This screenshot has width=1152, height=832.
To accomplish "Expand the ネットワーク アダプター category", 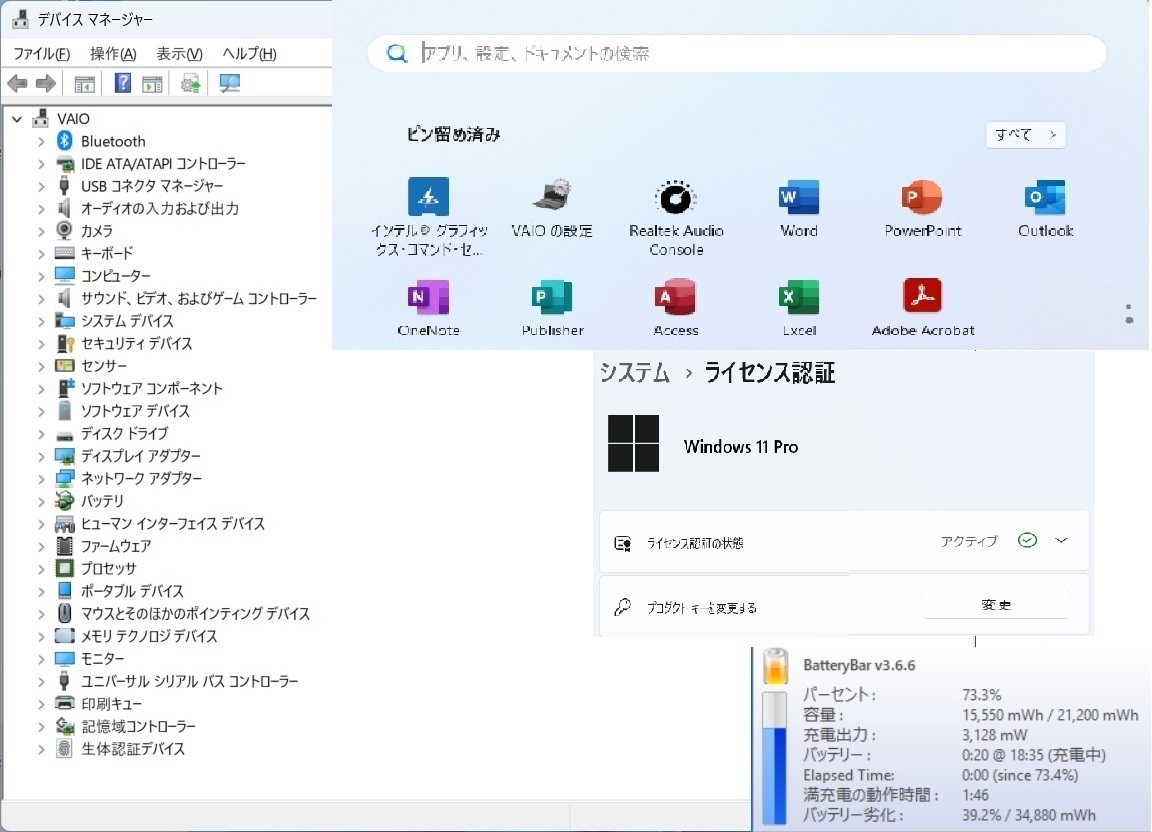I will (x=41, y=478).
